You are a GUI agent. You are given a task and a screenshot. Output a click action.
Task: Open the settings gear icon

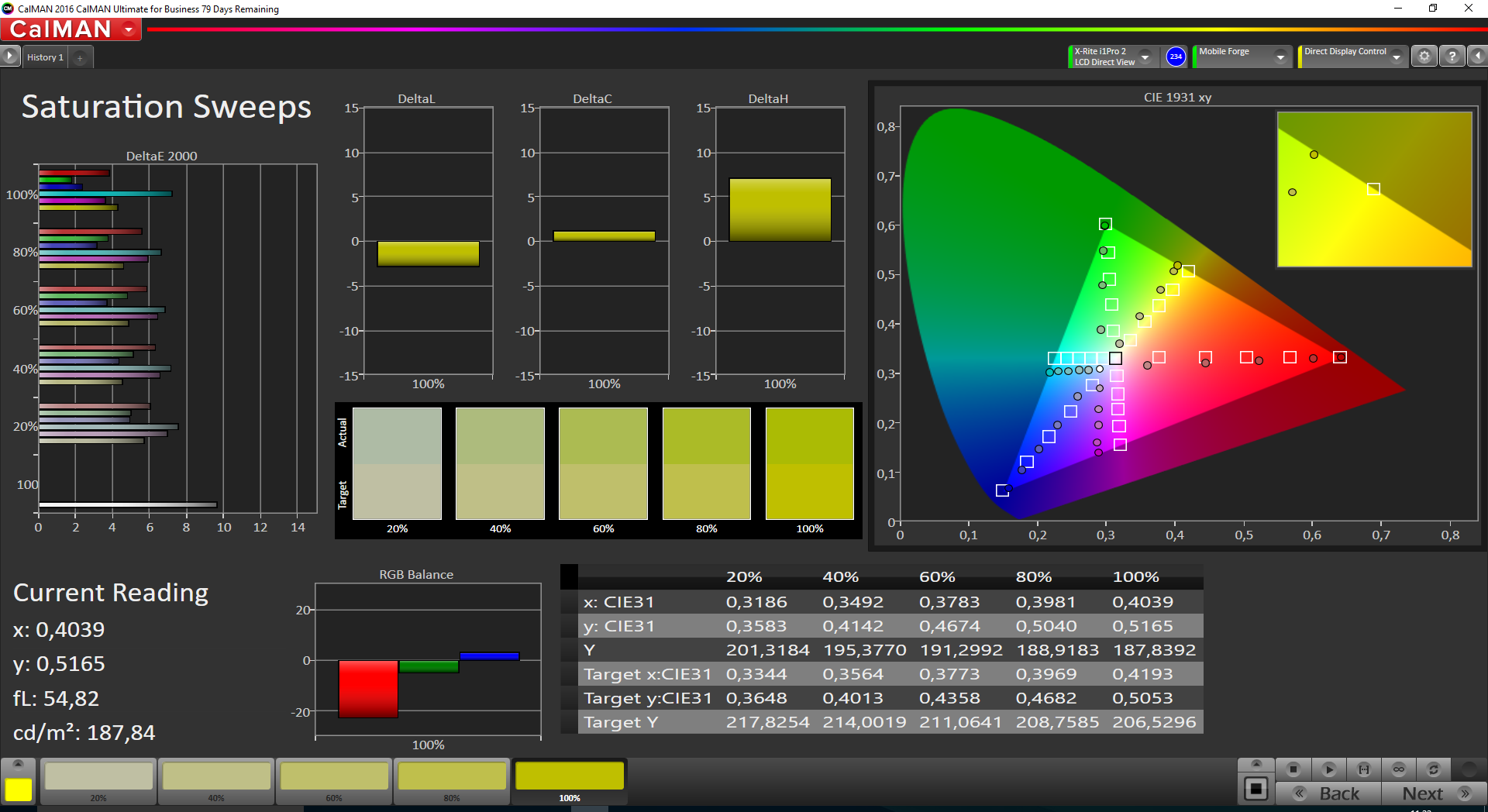1424,57
